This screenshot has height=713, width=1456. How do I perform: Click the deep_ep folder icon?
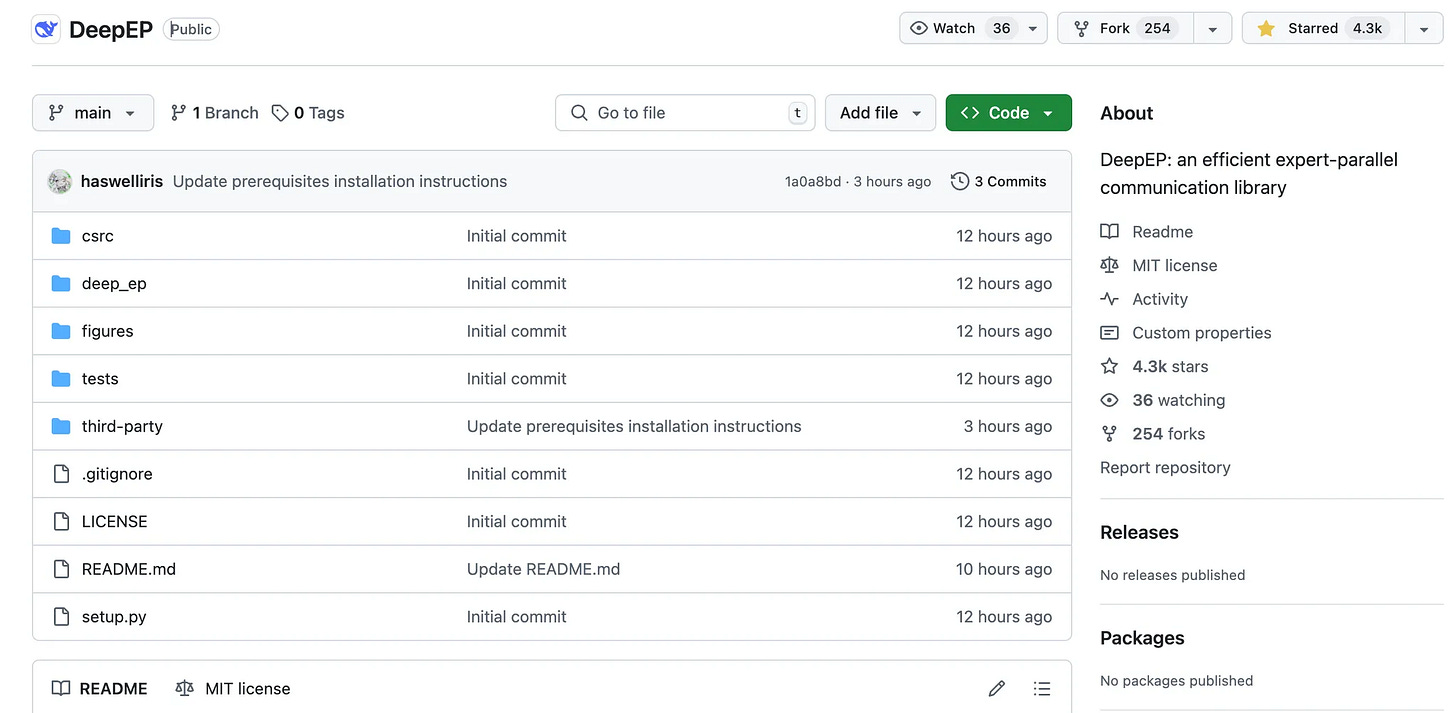(x=61, y=283)
